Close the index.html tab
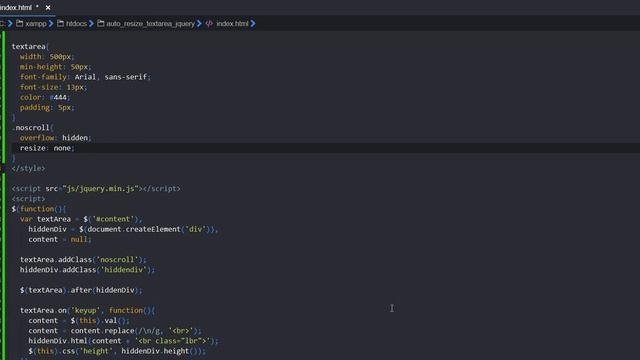This screenshot has width=640, height=360. [x=48, y=7]
